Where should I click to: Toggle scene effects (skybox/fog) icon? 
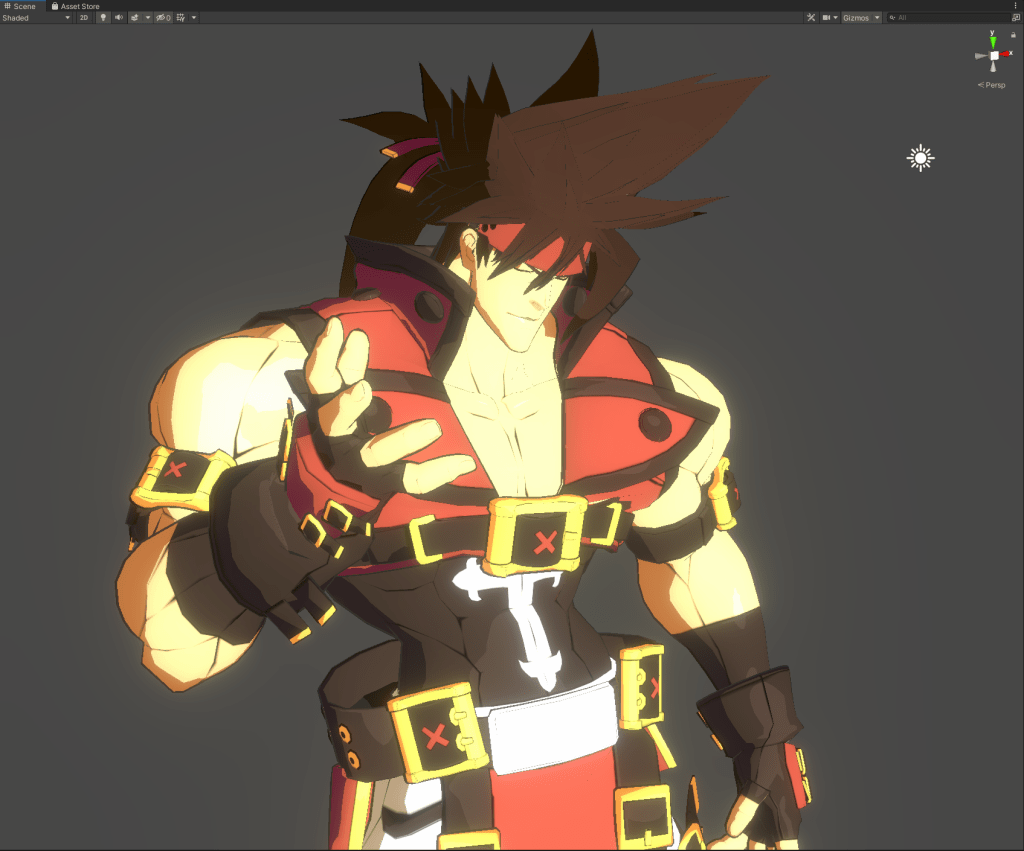coord(134,18)
